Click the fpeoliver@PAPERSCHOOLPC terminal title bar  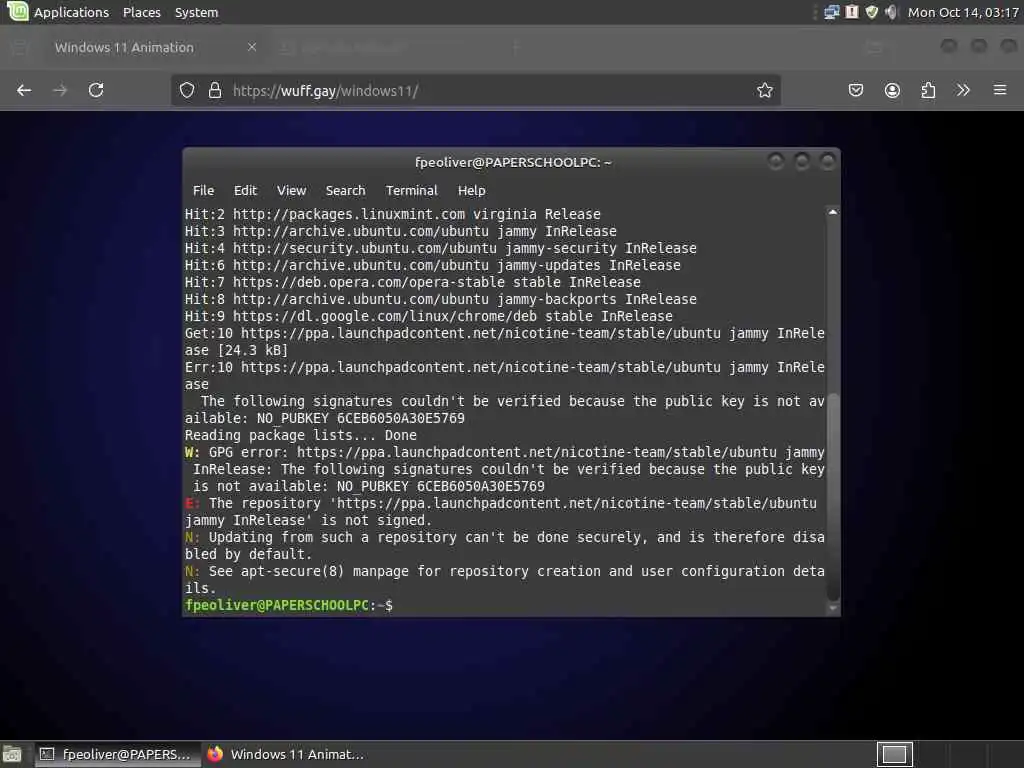[513, 162]
